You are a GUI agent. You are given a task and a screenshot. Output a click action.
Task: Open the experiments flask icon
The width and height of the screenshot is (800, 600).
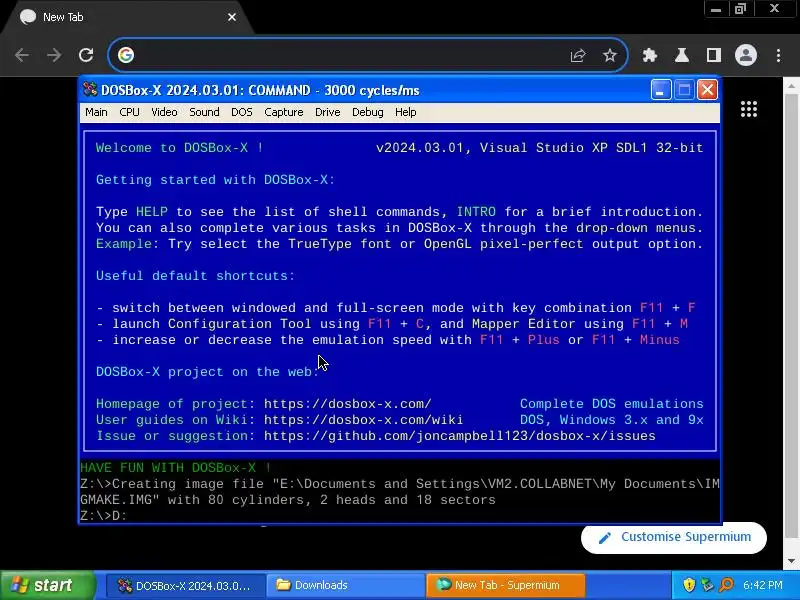(682, 55)
